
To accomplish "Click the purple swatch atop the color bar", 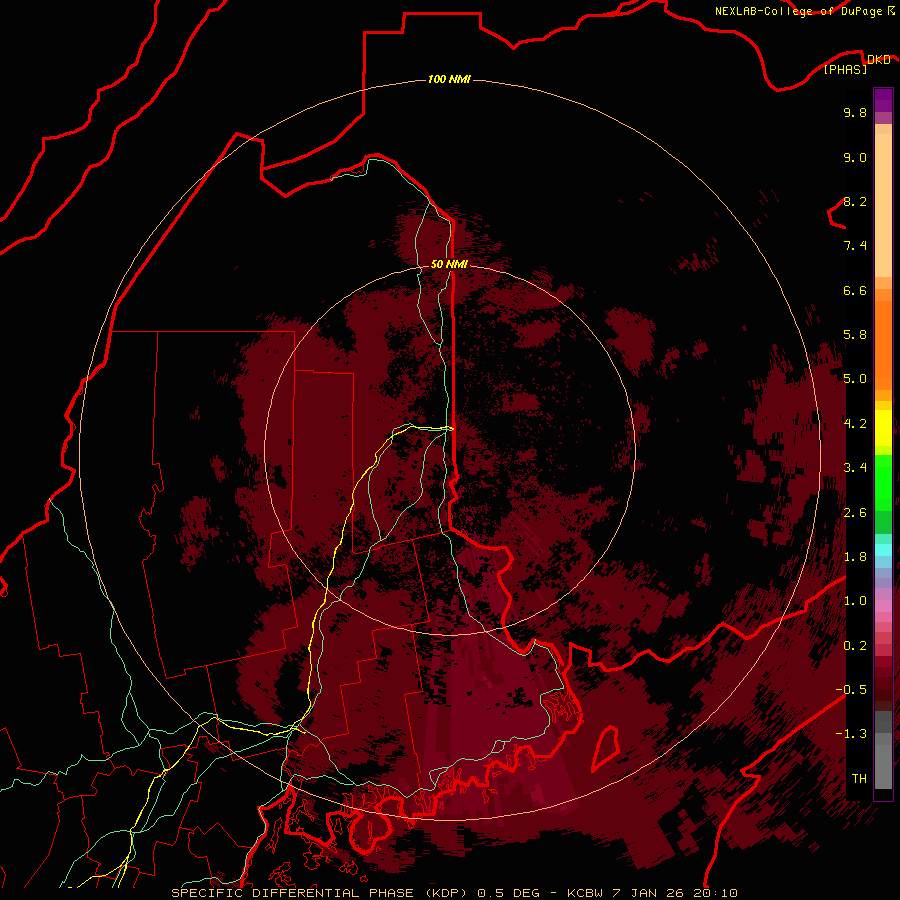I will [x=883, y=100].
